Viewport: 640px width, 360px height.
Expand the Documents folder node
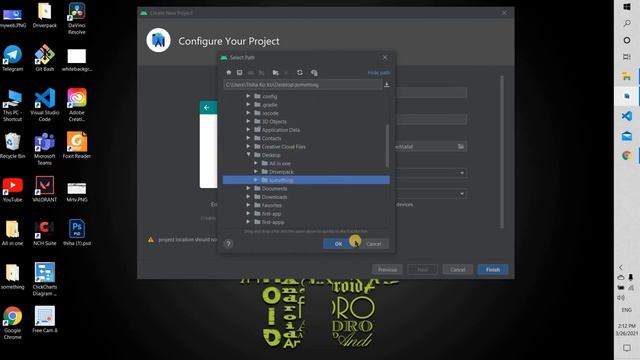[x=248, y=189]
